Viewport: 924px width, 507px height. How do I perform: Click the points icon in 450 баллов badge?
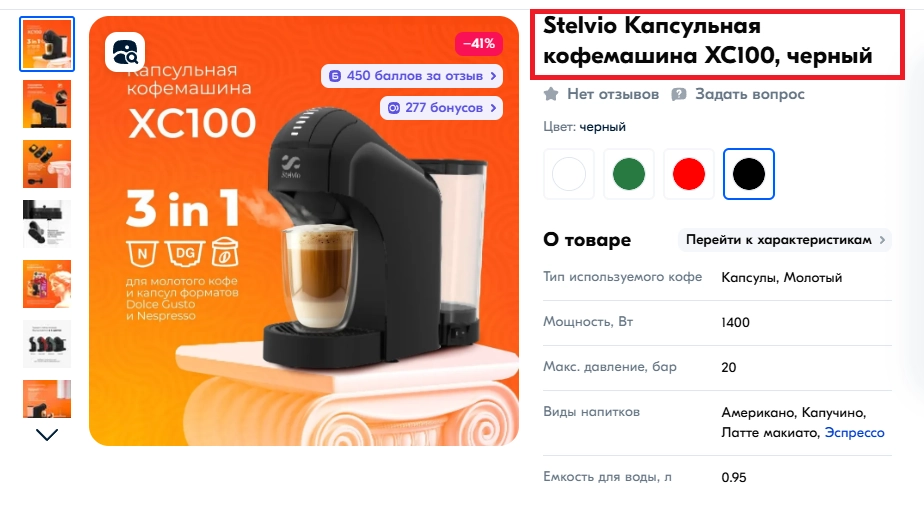click(x=335, y=76)
